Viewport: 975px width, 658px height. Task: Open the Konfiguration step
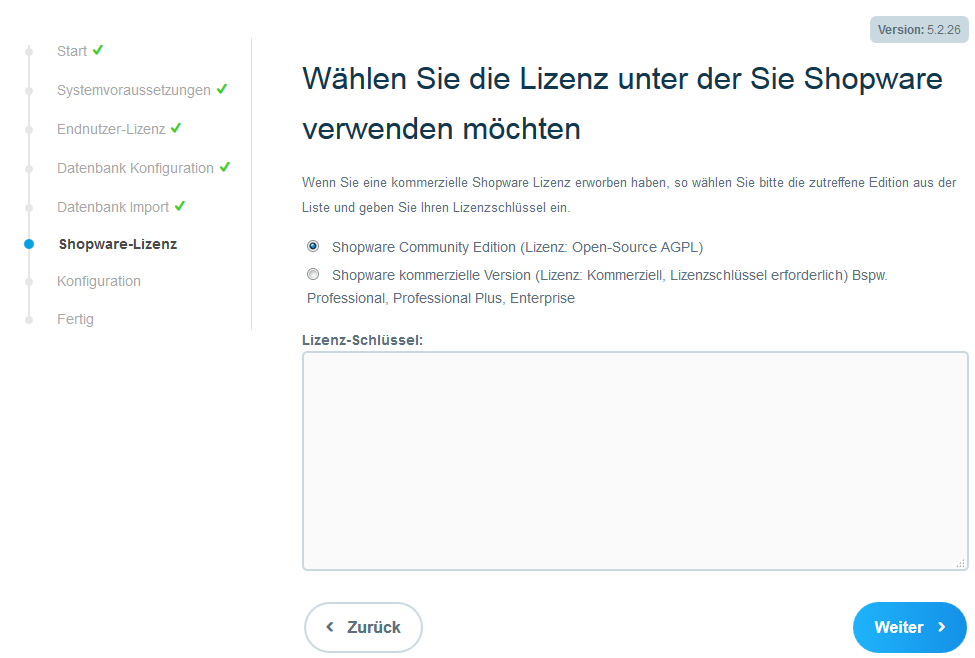coord(98,281)
